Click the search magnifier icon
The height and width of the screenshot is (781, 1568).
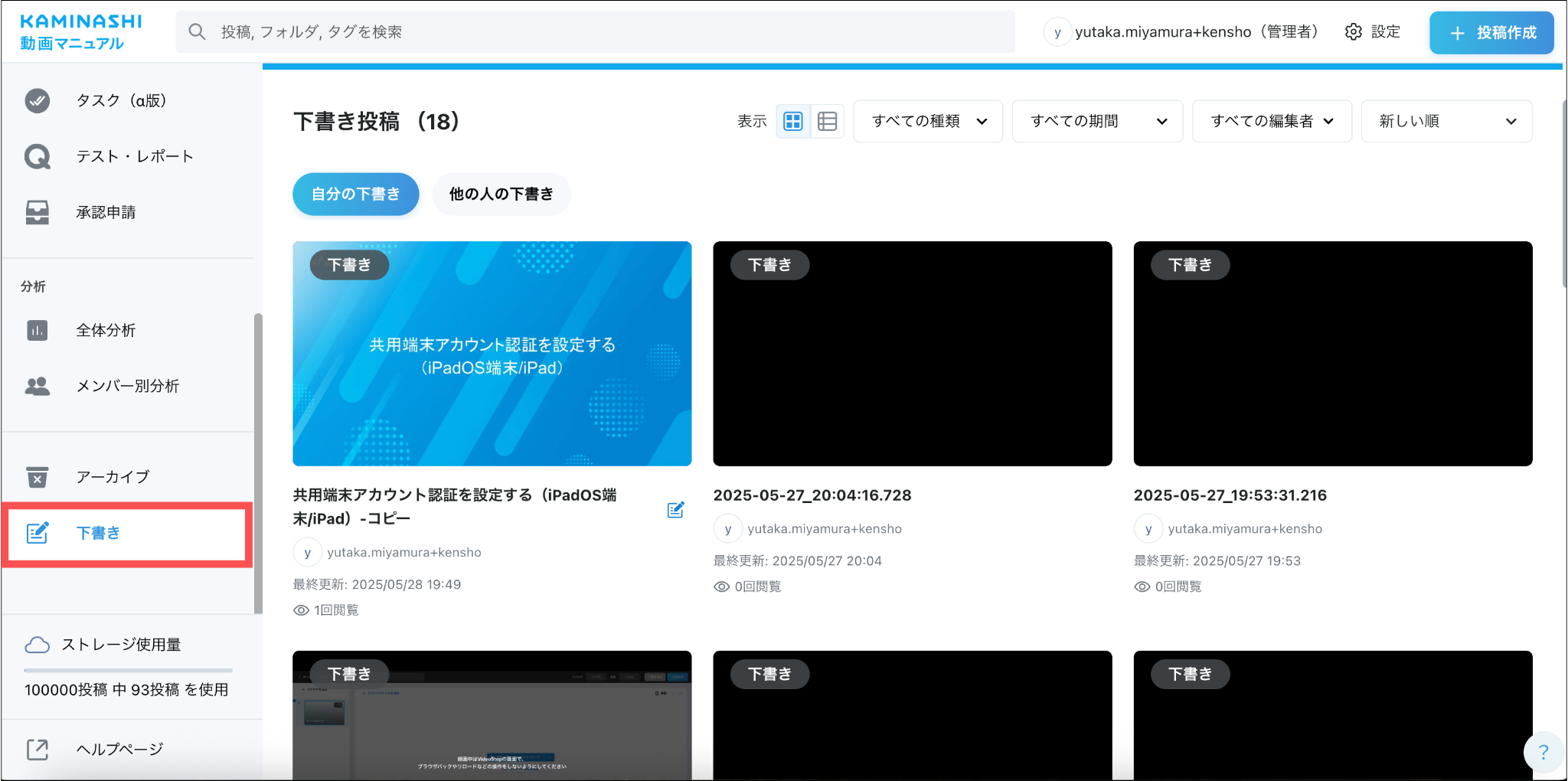click(197, 31)
